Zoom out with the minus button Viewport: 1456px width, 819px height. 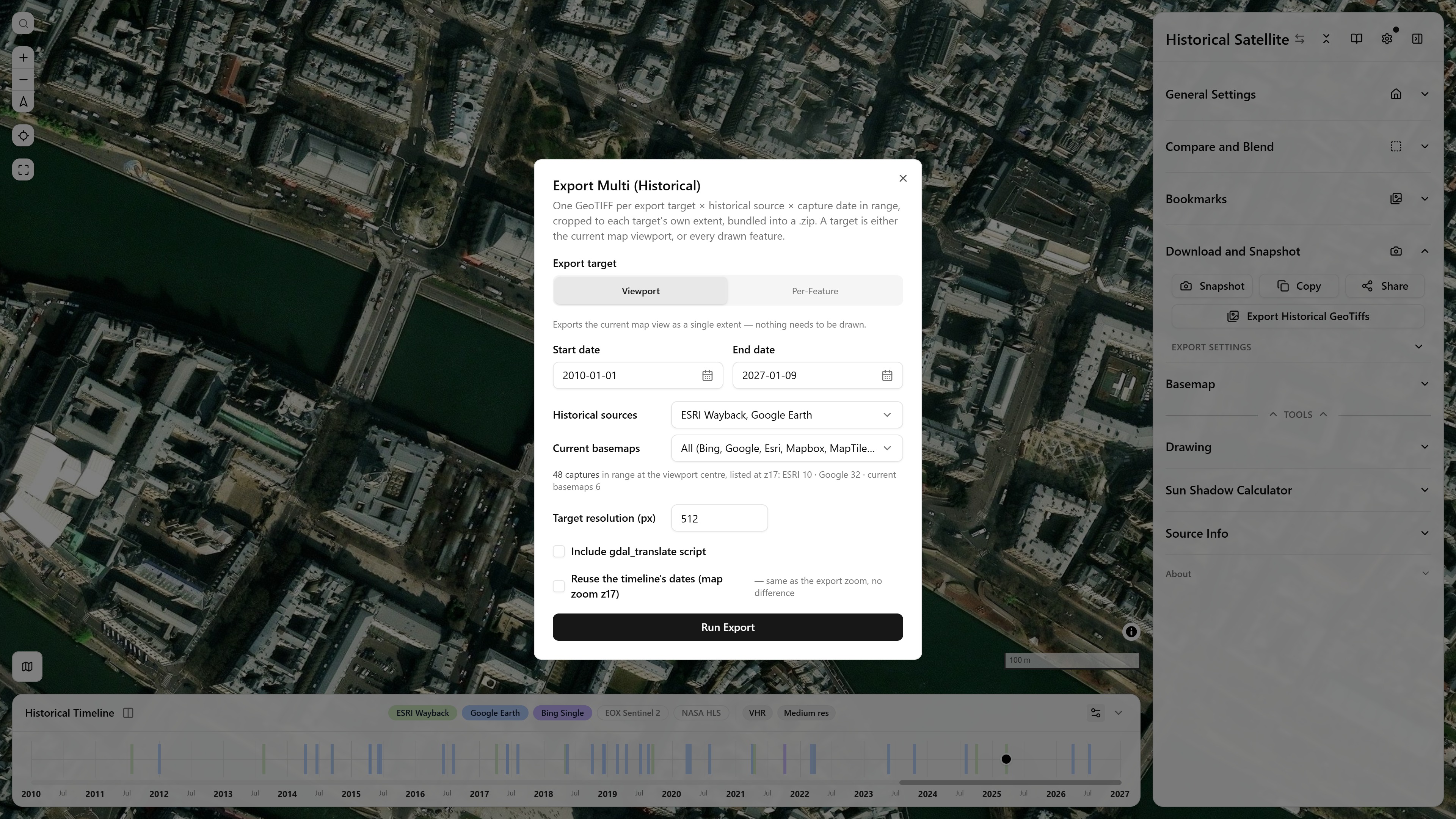coord(23,80)
